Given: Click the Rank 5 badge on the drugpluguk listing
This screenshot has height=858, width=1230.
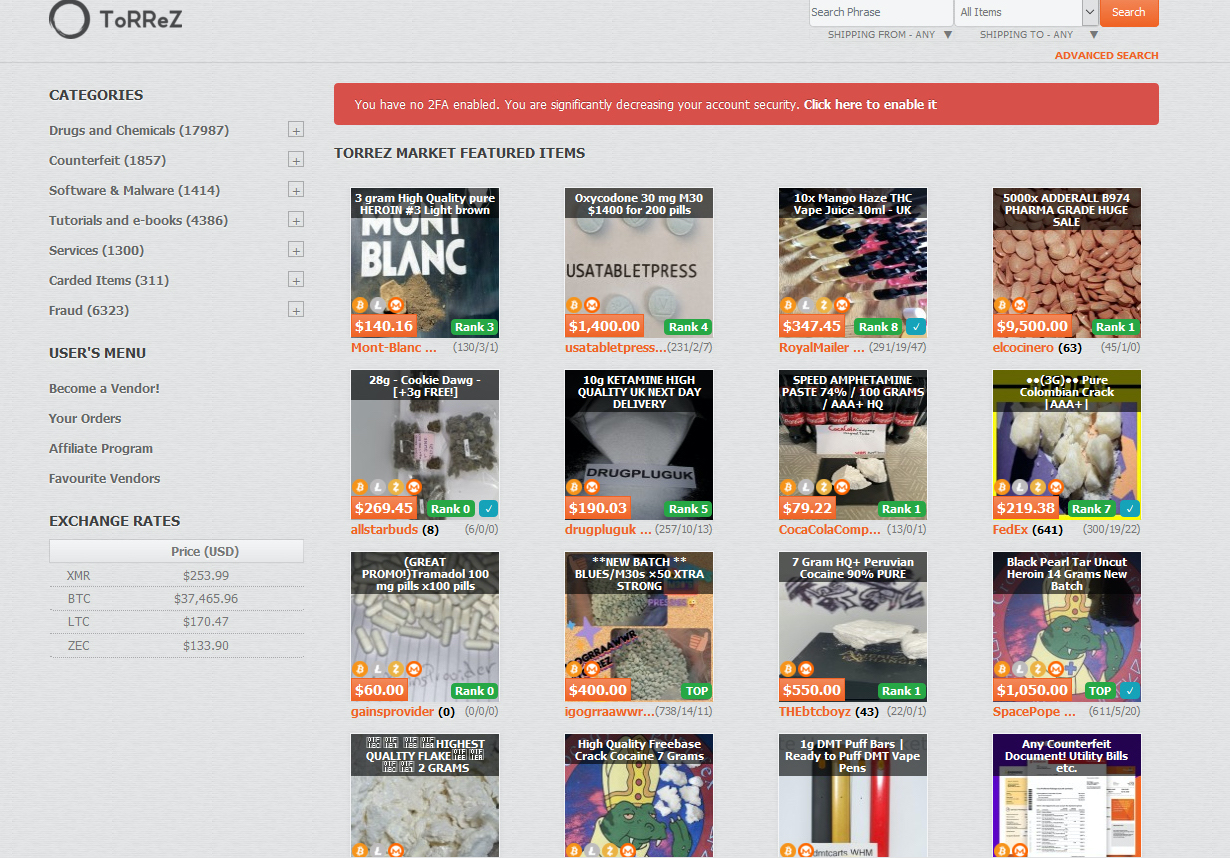Looking at the screenshot, I should 689,508.
